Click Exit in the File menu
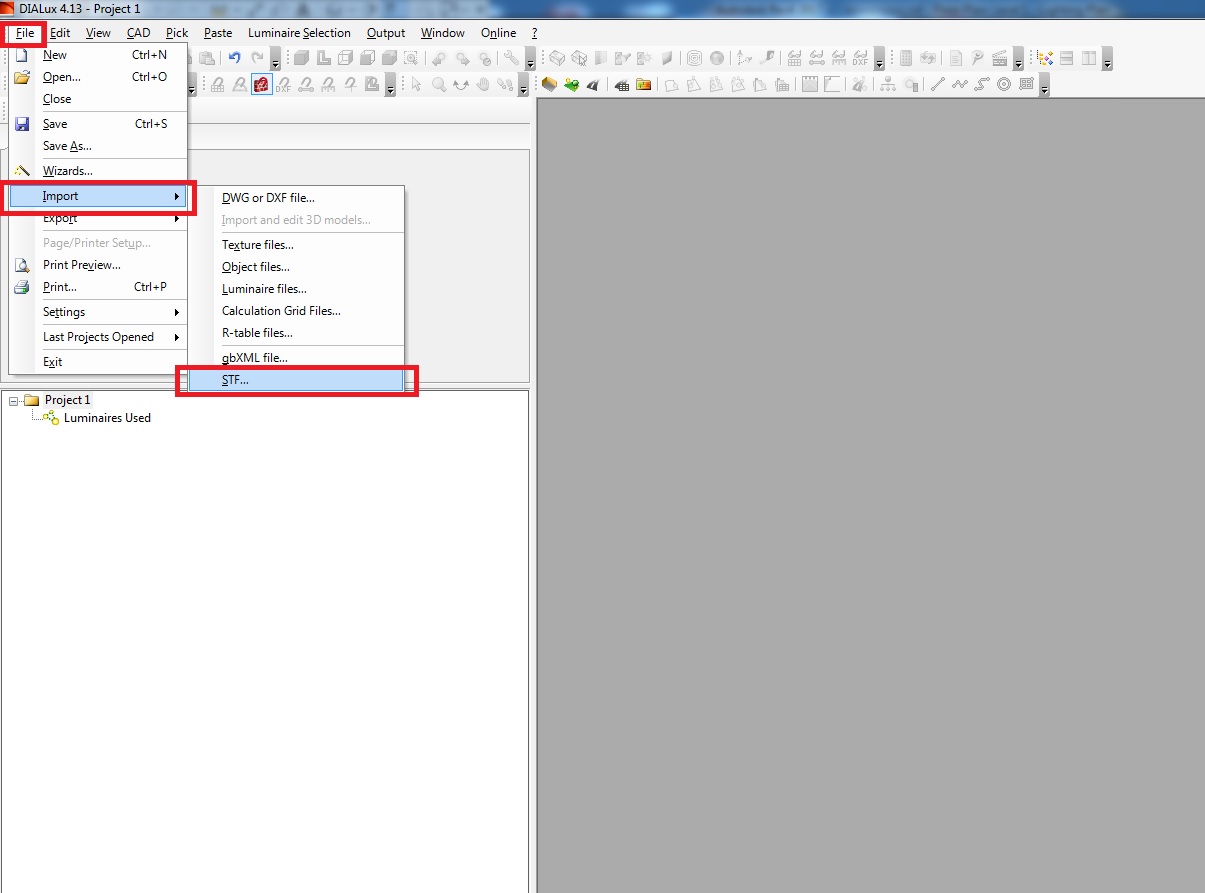The height and width of the screenshot is (893, 1205). pyautogui.click(x=98, y=362)
